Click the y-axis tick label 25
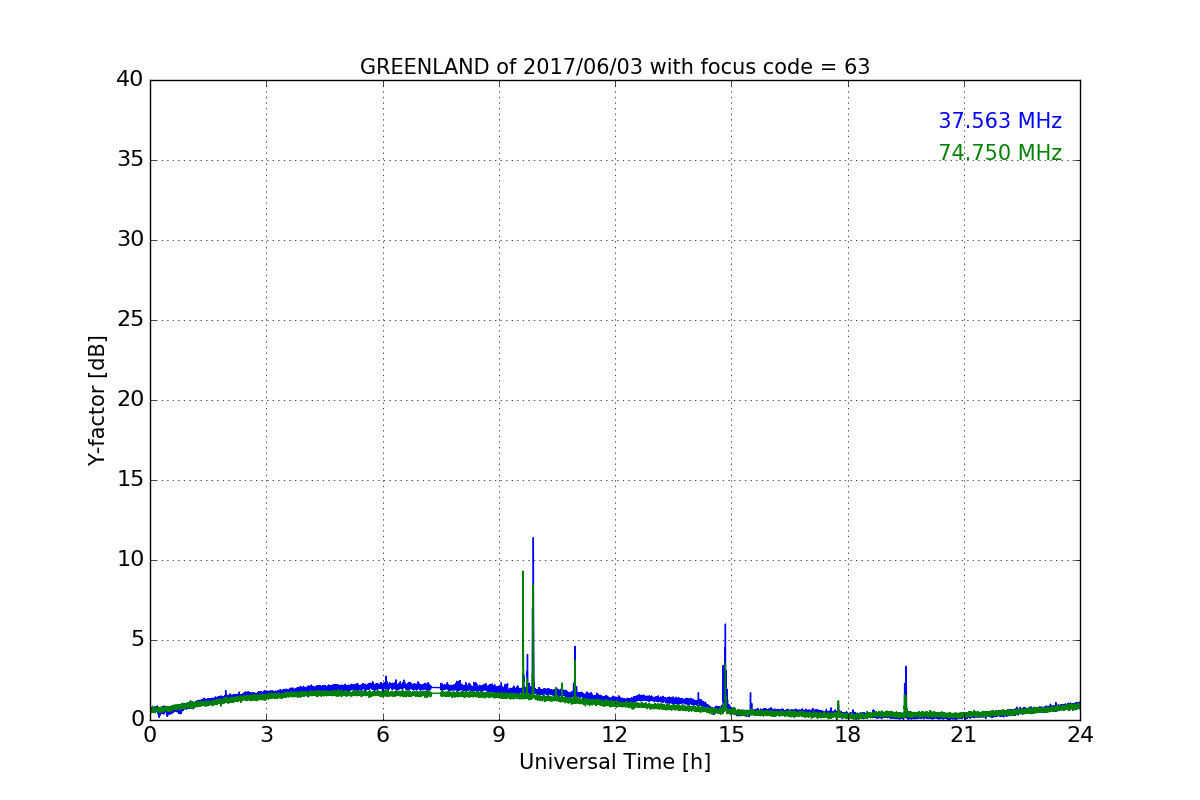1200x800 pixels. click(x=130, y=319)
